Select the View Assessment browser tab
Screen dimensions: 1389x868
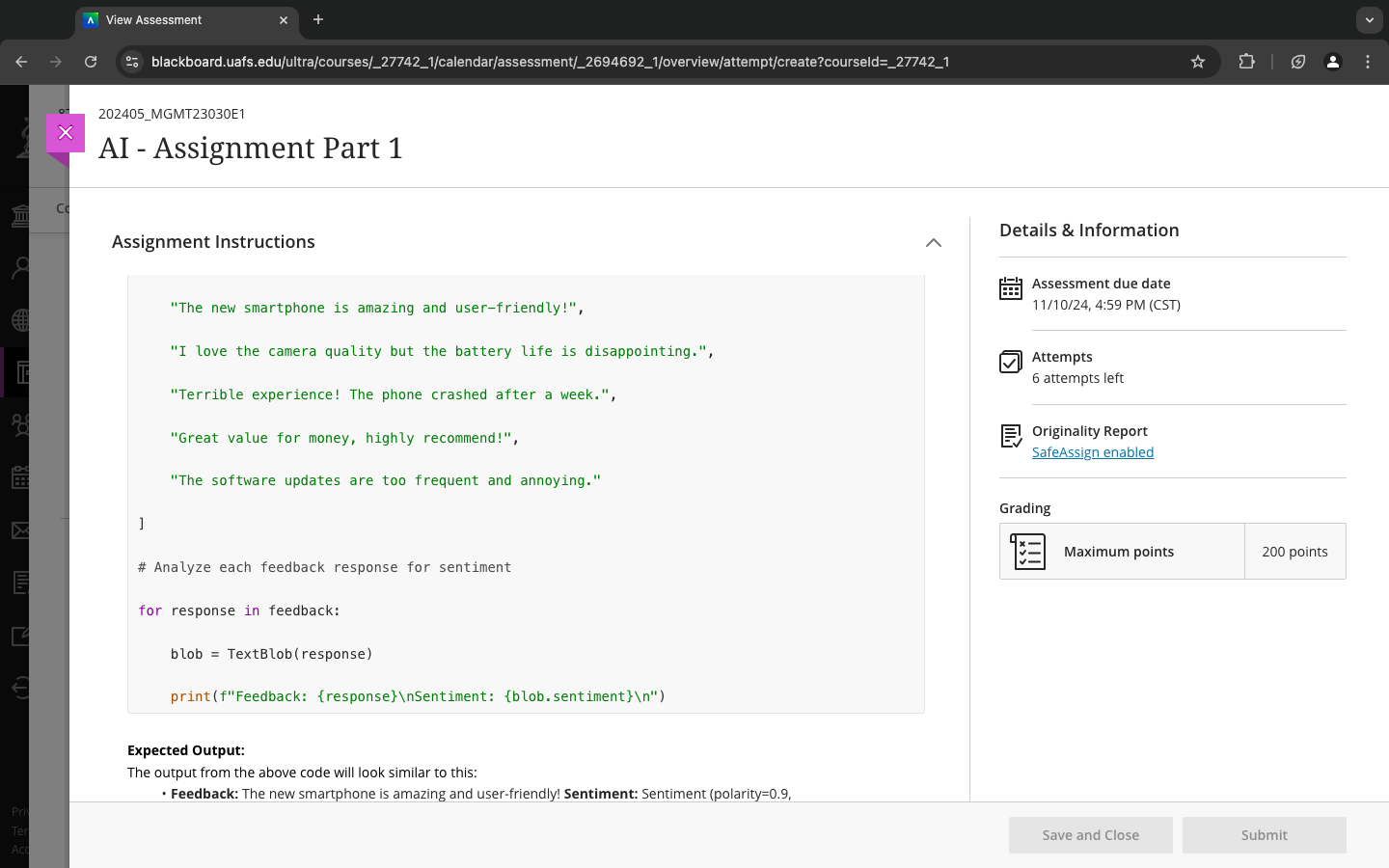tap(186, 20)
